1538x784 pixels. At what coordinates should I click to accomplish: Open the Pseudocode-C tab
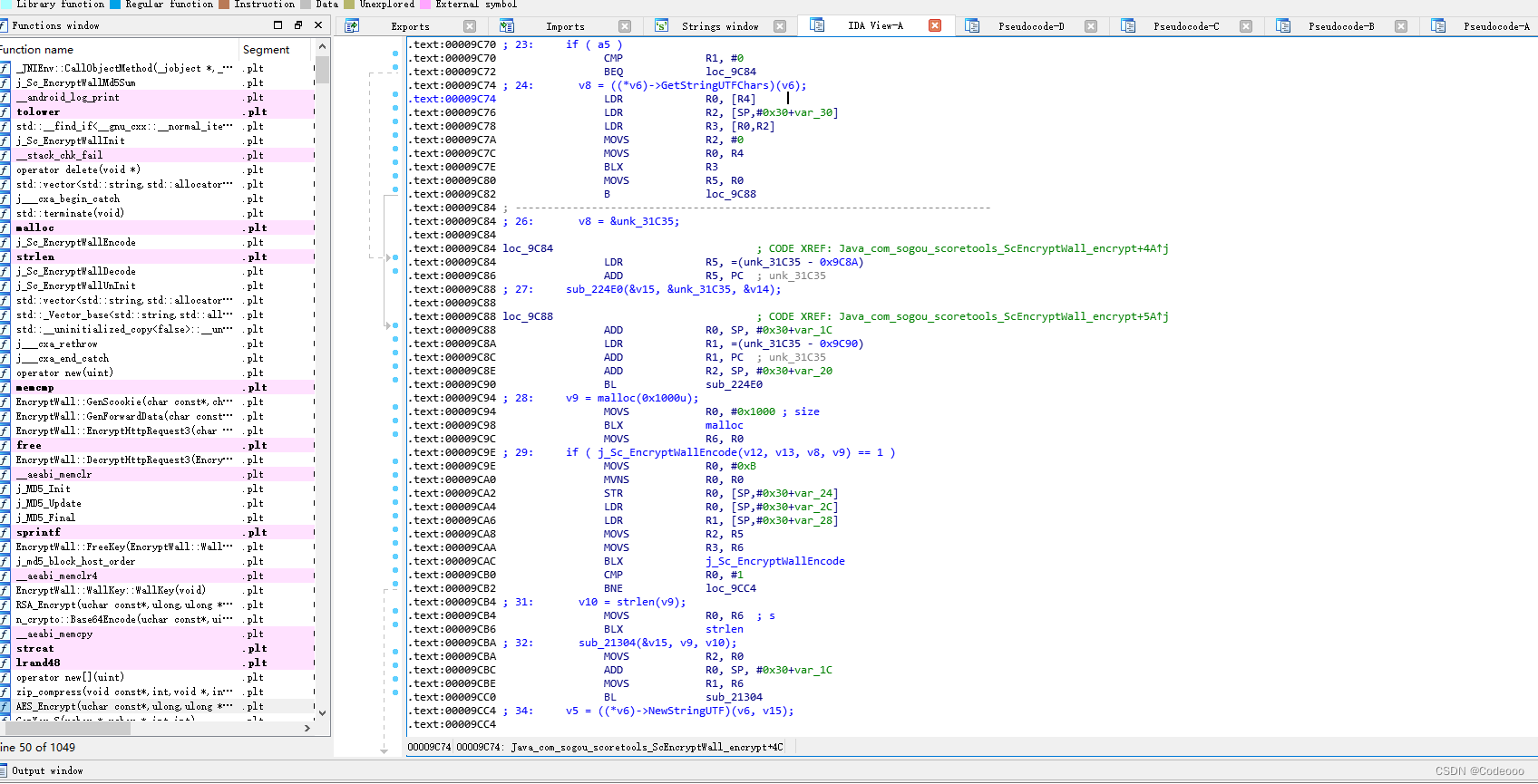point(1186,26)
